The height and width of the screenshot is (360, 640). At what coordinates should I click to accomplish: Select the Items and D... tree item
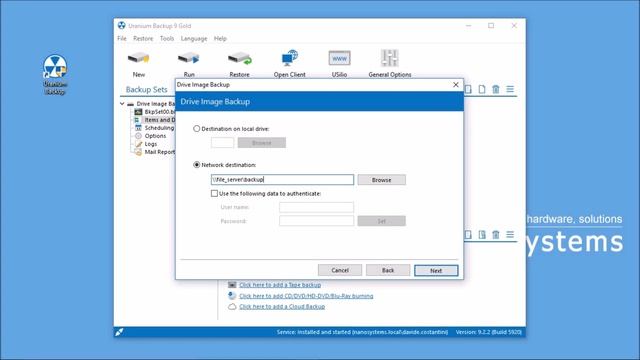pyautogui.click(x=155, y=120)
